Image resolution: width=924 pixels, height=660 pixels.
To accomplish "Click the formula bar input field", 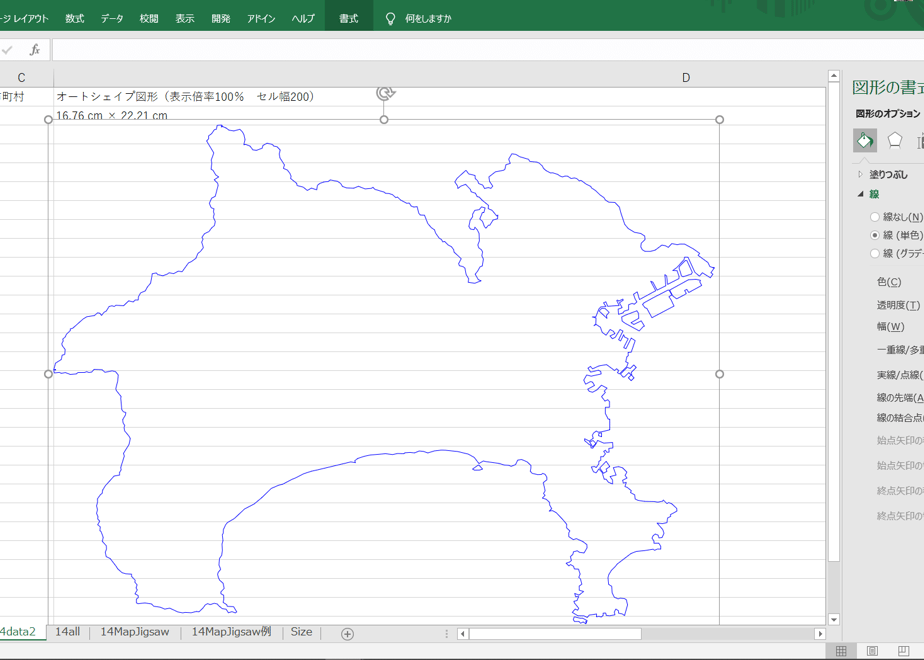I will coord(488,50).
